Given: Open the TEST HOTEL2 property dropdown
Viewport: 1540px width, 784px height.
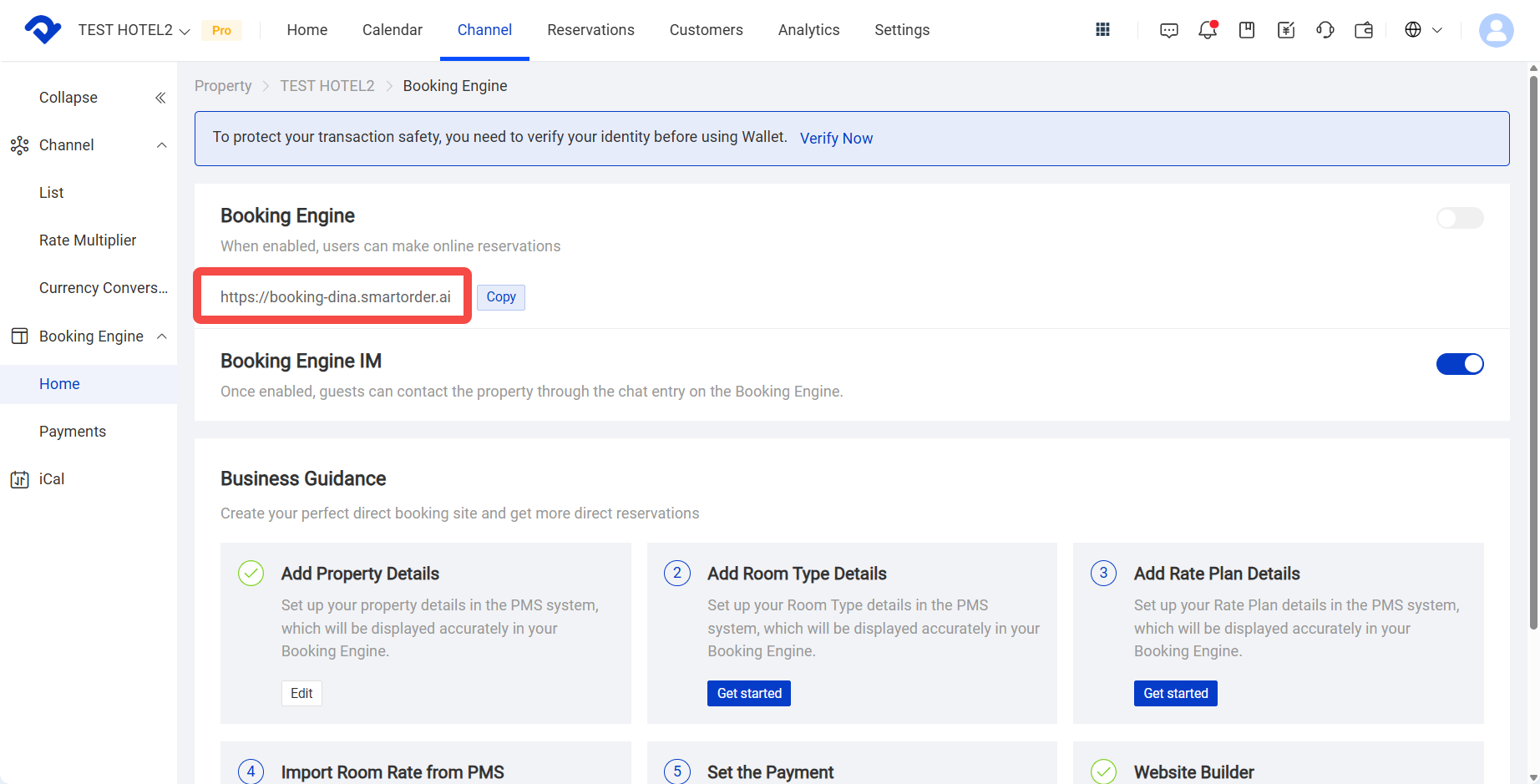Looking at the screenshot, I should tap(134, 30).
